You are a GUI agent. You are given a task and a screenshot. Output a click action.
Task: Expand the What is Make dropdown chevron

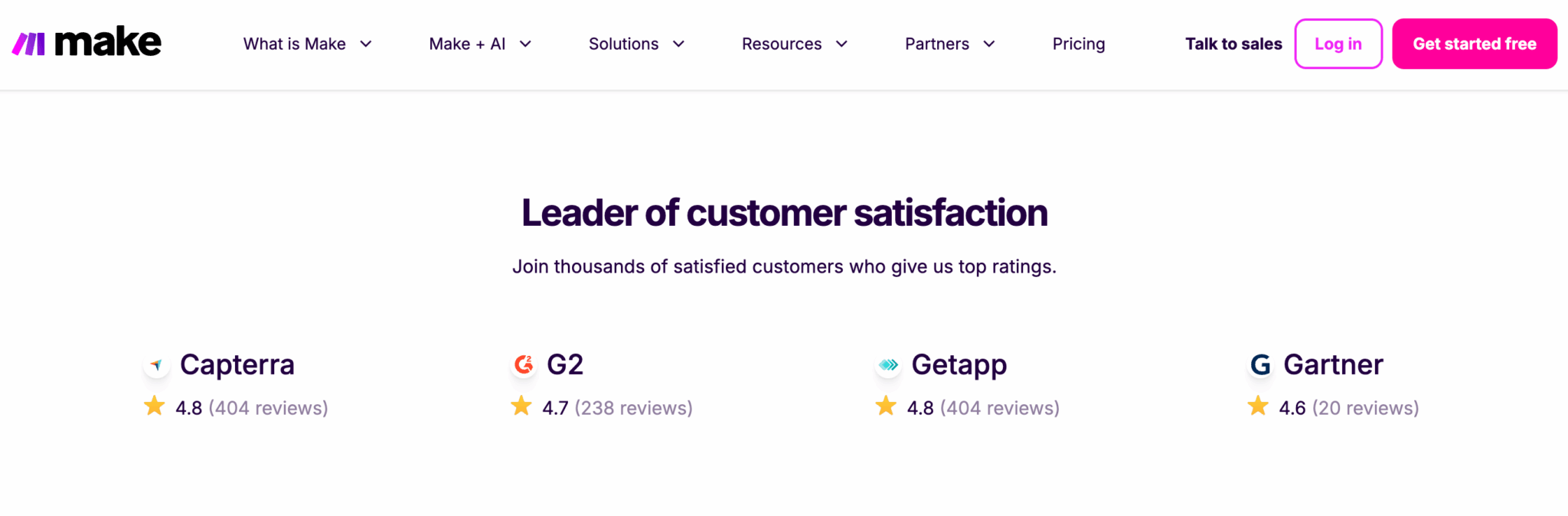366,44
